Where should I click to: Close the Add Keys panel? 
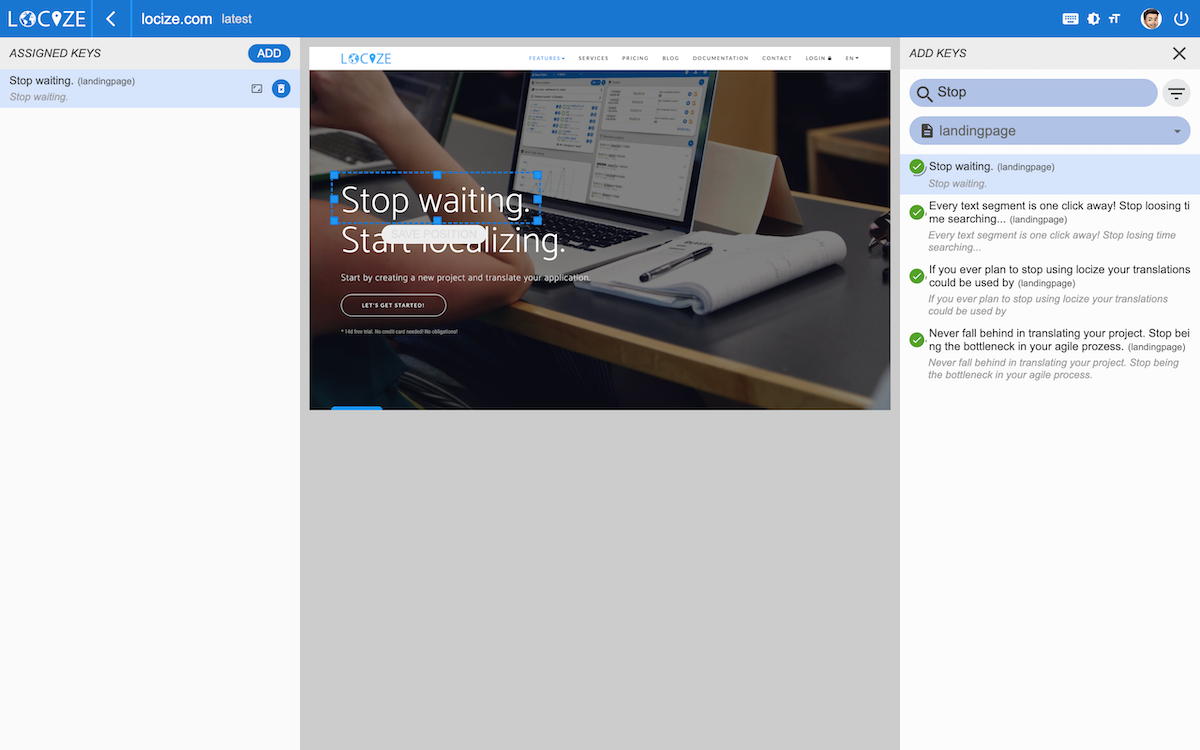click(1179, 54)
